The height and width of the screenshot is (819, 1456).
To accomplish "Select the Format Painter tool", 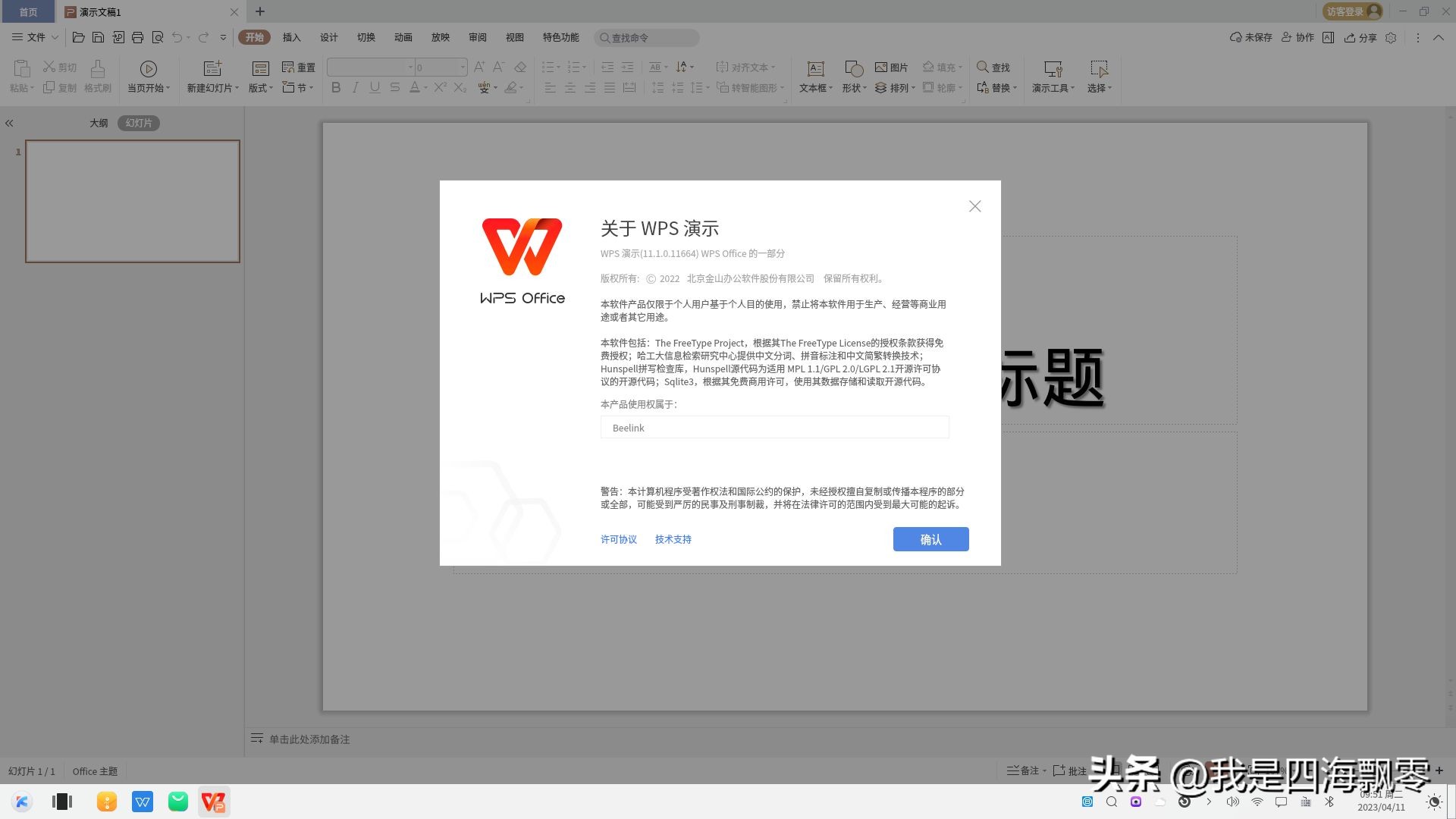I will (97, 76).
